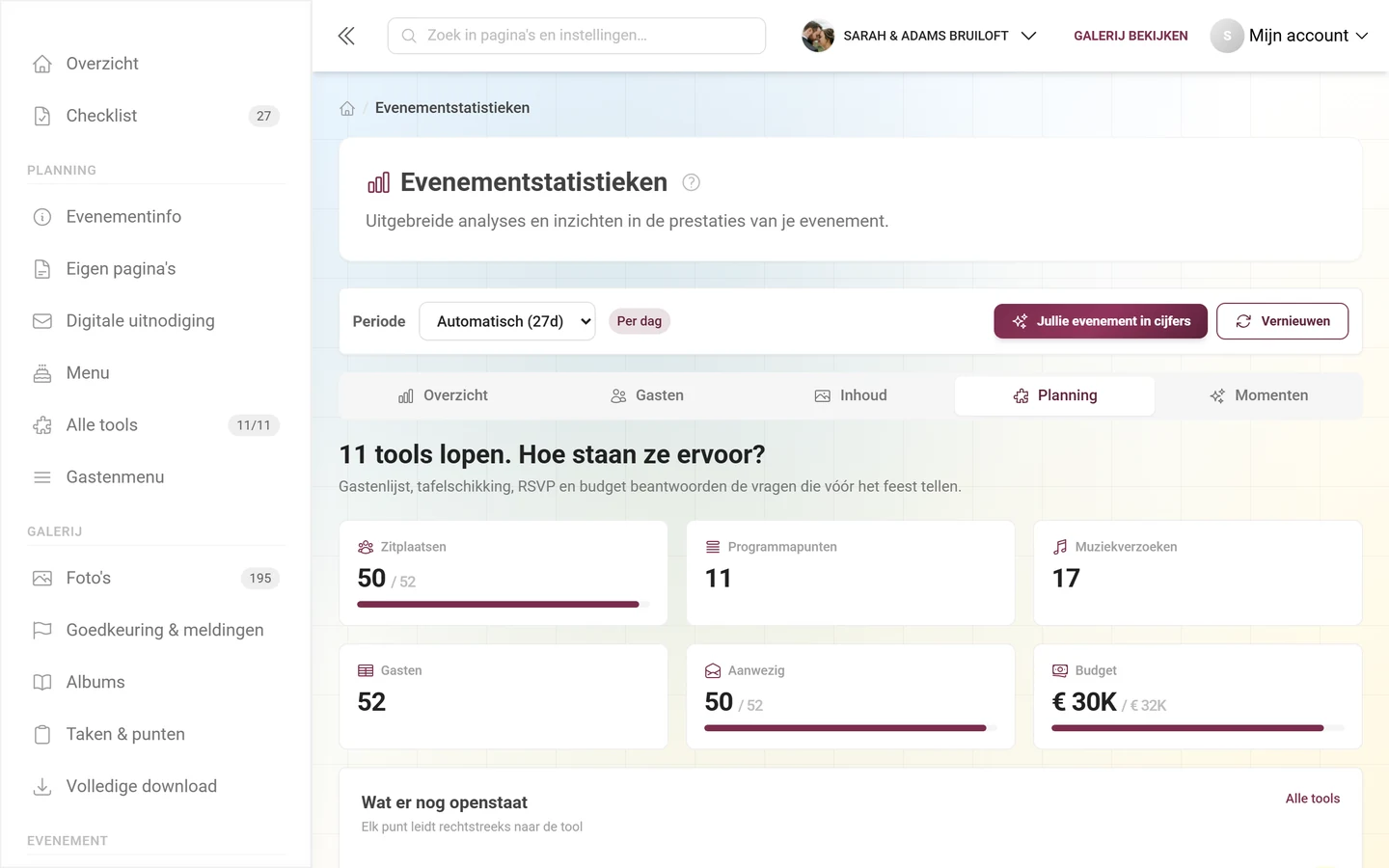Open the Muziekverzoeken stat card

coord(1198,573)
